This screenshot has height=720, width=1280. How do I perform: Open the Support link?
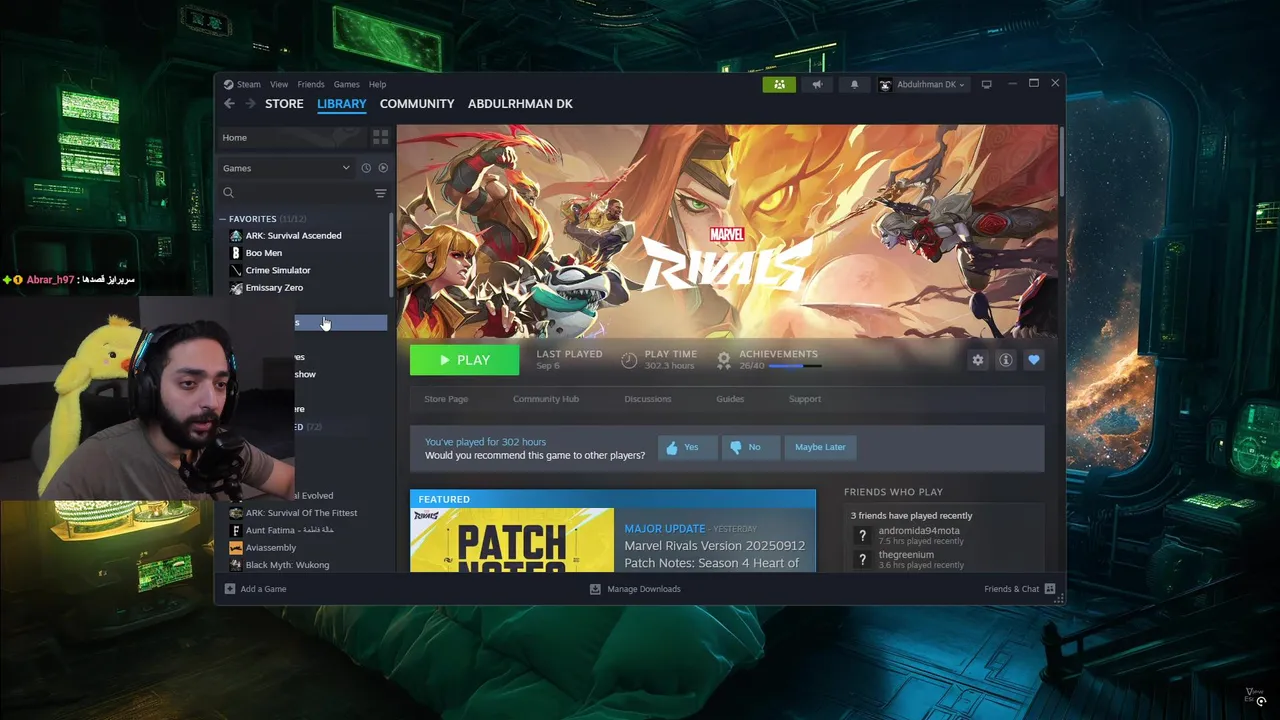pos(805,399)
